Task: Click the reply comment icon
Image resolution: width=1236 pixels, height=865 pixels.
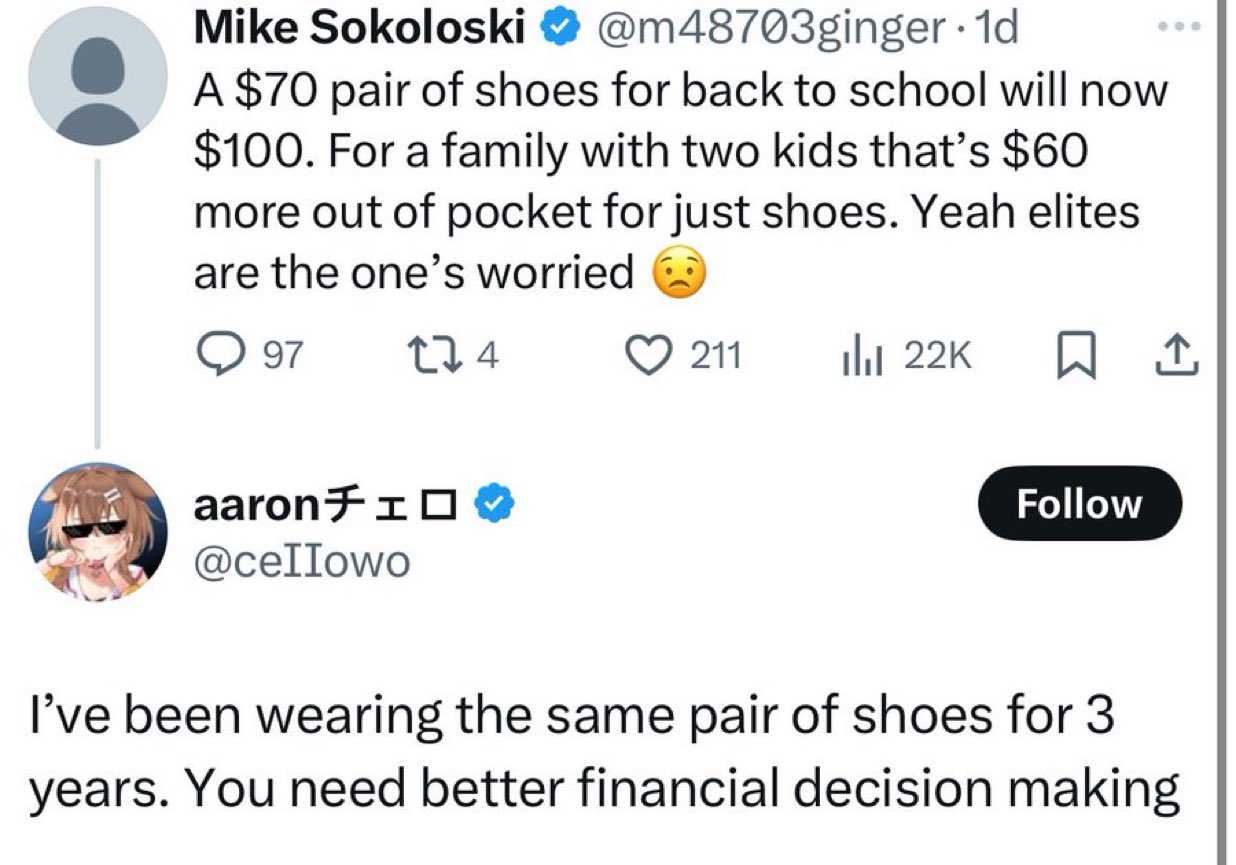Action: (x=211, y=355)
